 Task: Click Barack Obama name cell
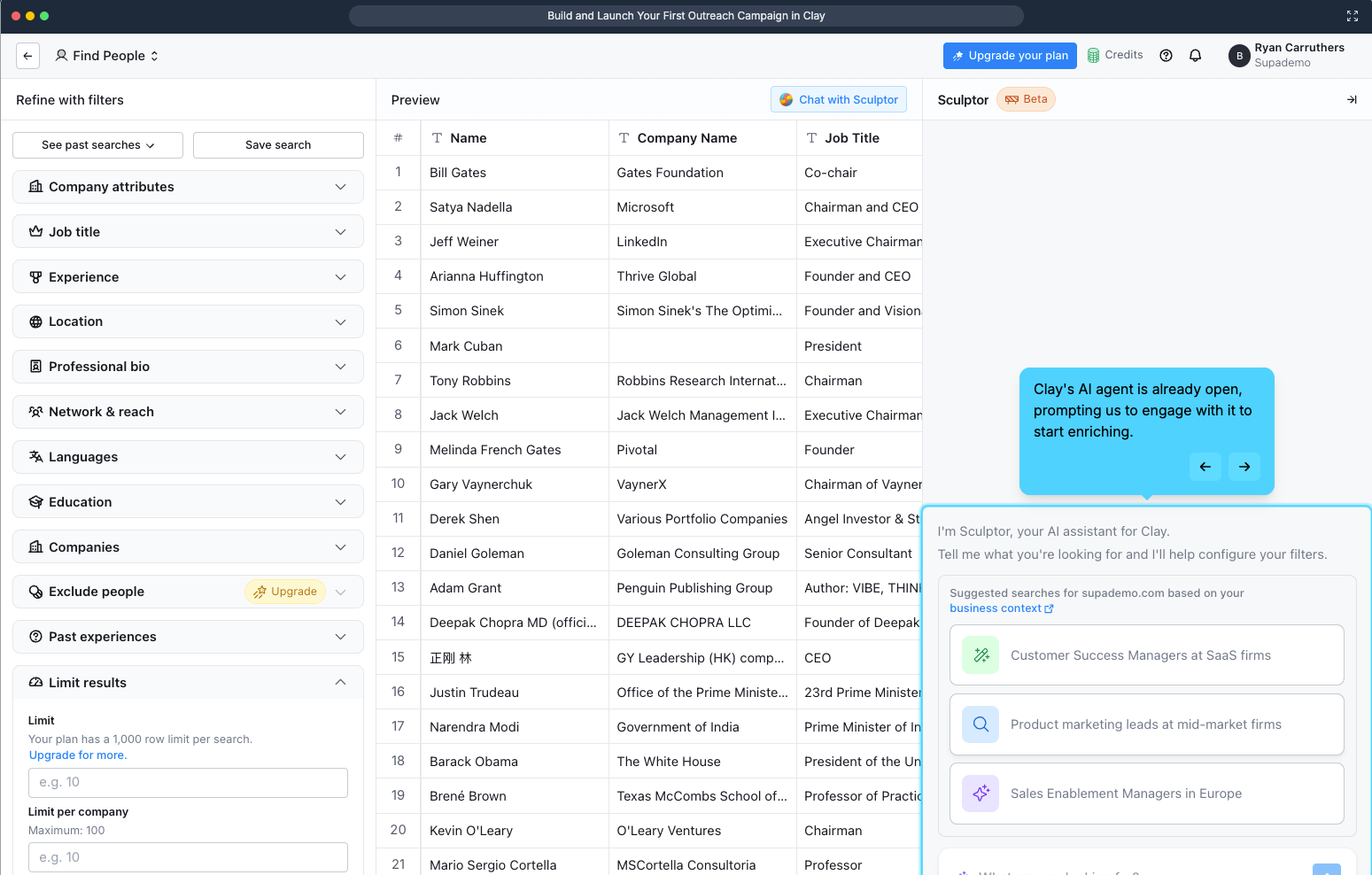coord(514,762)
